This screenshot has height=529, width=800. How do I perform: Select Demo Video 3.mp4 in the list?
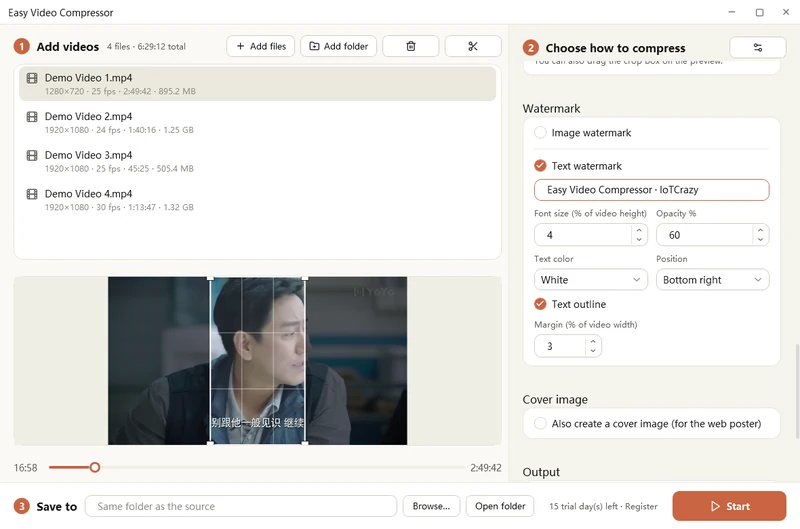257,161
